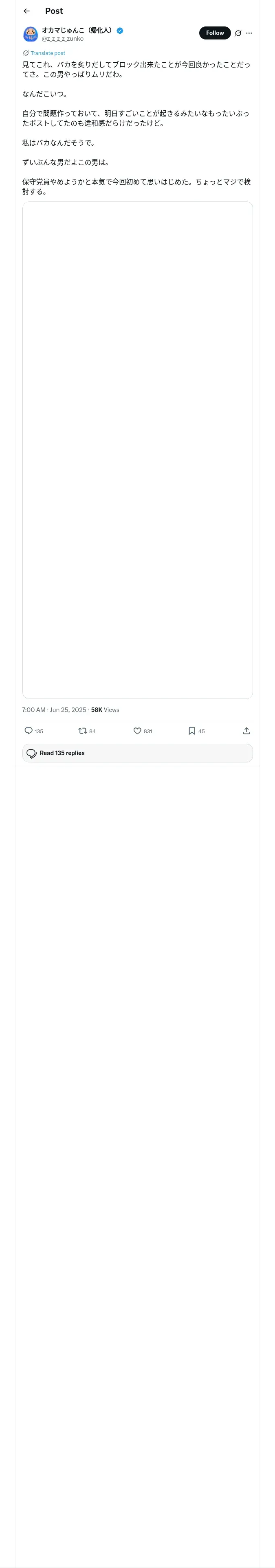The image size is (275, 1568).
Task: Go back using the arrow icon
Action: coord(26,11)
